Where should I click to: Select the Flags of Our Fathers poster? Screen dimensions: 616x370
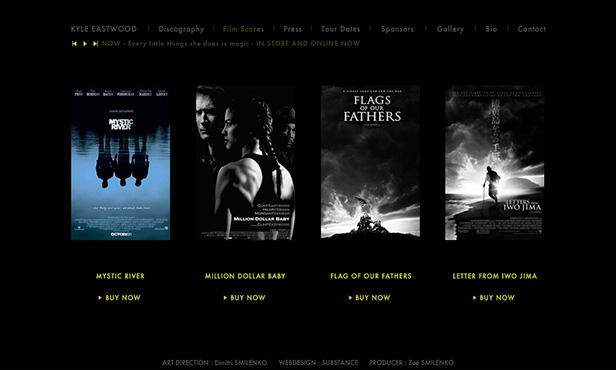pos(370,162)
